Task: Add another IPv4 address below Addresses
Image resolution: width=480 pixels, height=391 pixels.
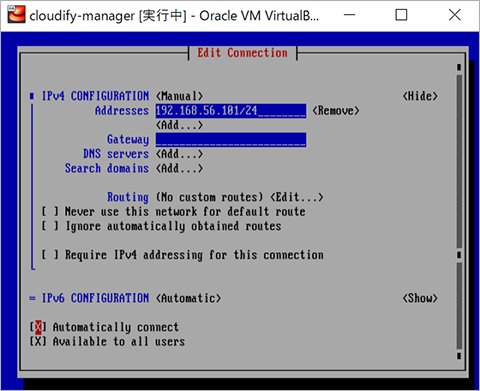Action: pos(179,125)
